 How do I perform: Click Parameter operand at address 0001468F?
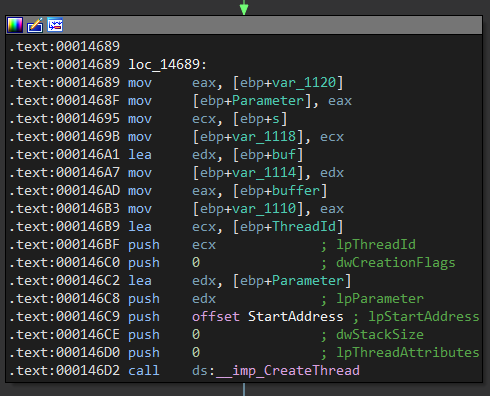pyautogui.click(x=268, y=100)
